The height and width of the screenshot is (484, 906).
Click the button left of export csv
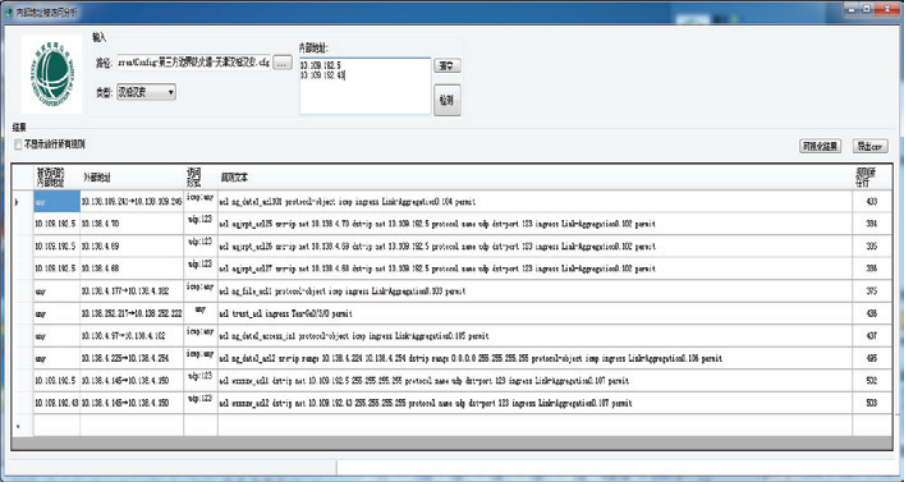820,146
